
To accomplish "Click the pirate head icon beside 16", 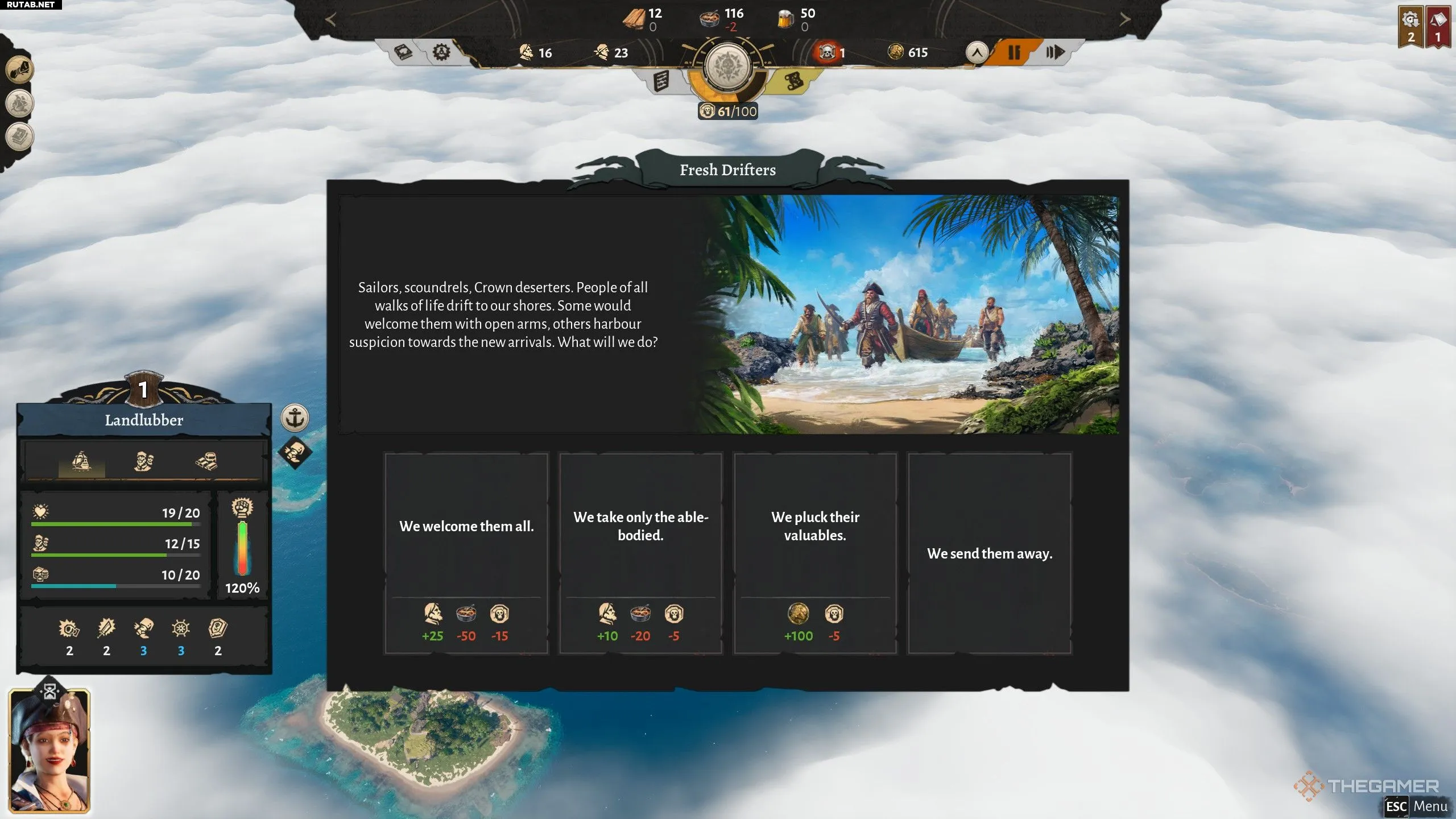I will [x=526, y=52].
